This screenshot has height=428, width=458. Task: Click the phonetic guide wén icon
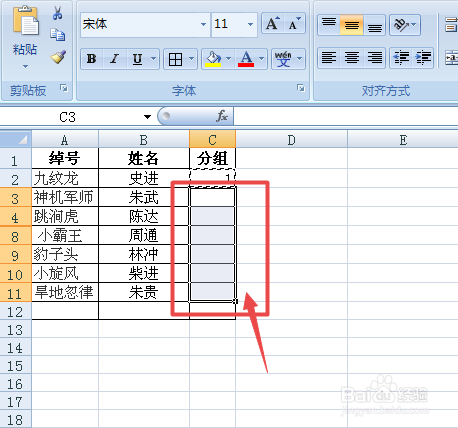pyautogui.click(x=283, y=59)
